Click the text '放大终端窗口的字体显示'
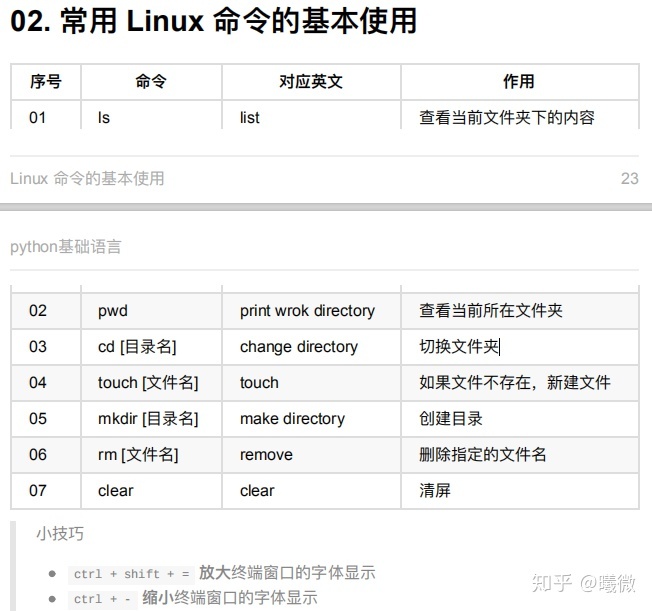 [x=287, y=573]
